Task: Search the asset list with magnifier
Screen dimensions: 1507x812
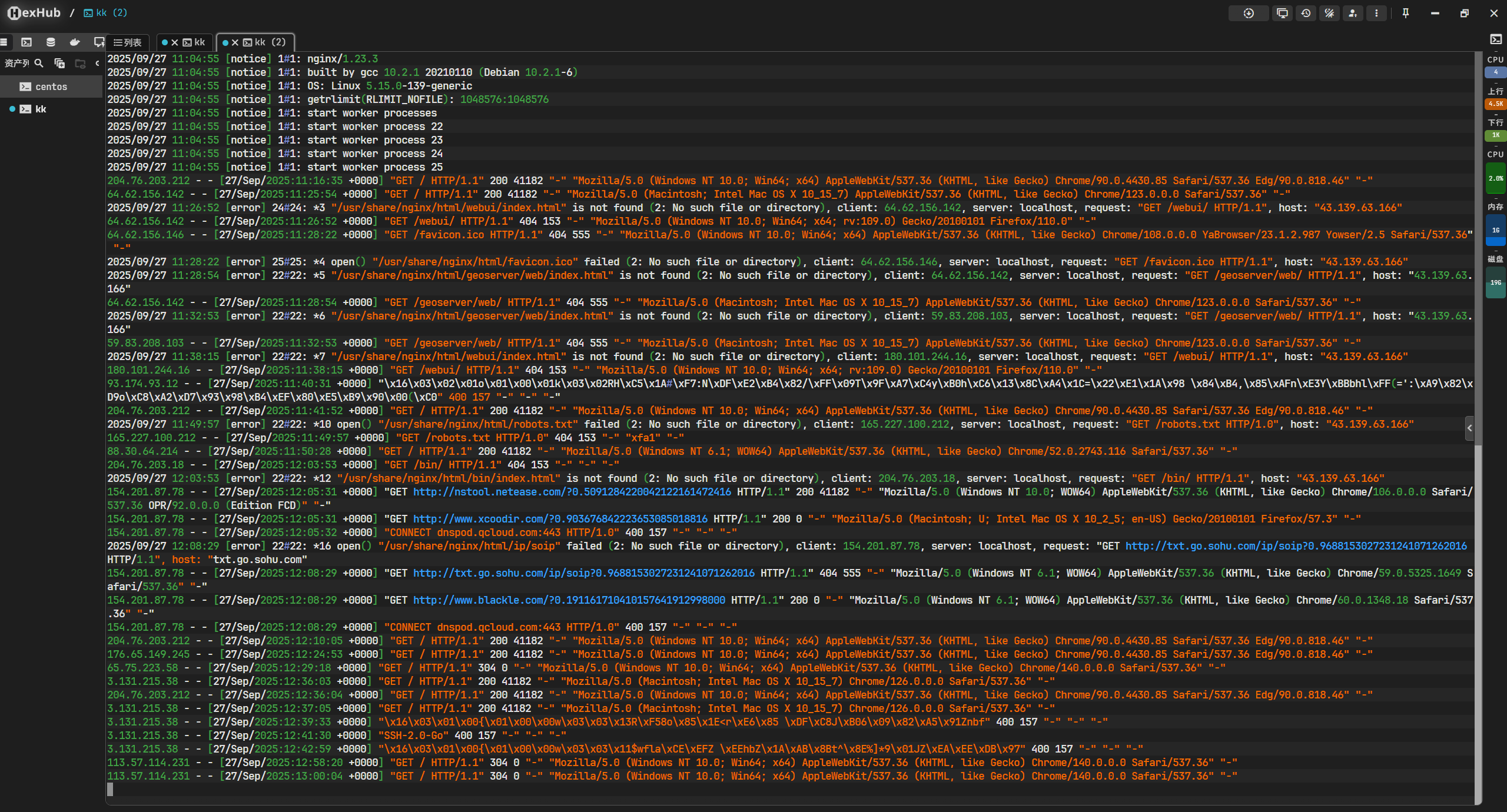Action: pos(39,63)
